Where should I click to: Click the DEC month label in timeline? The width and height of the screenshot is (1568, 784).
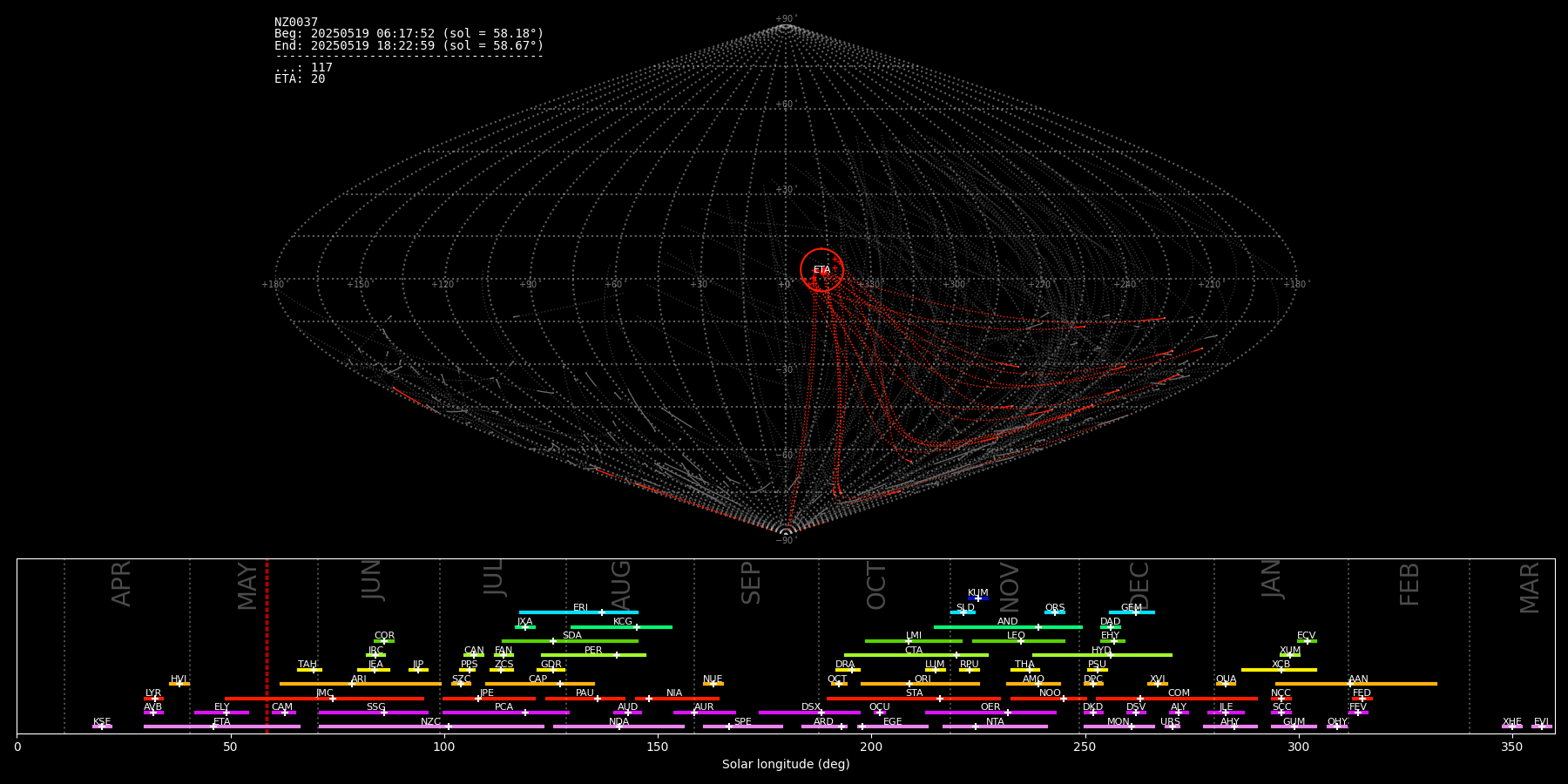(1139, 585)
